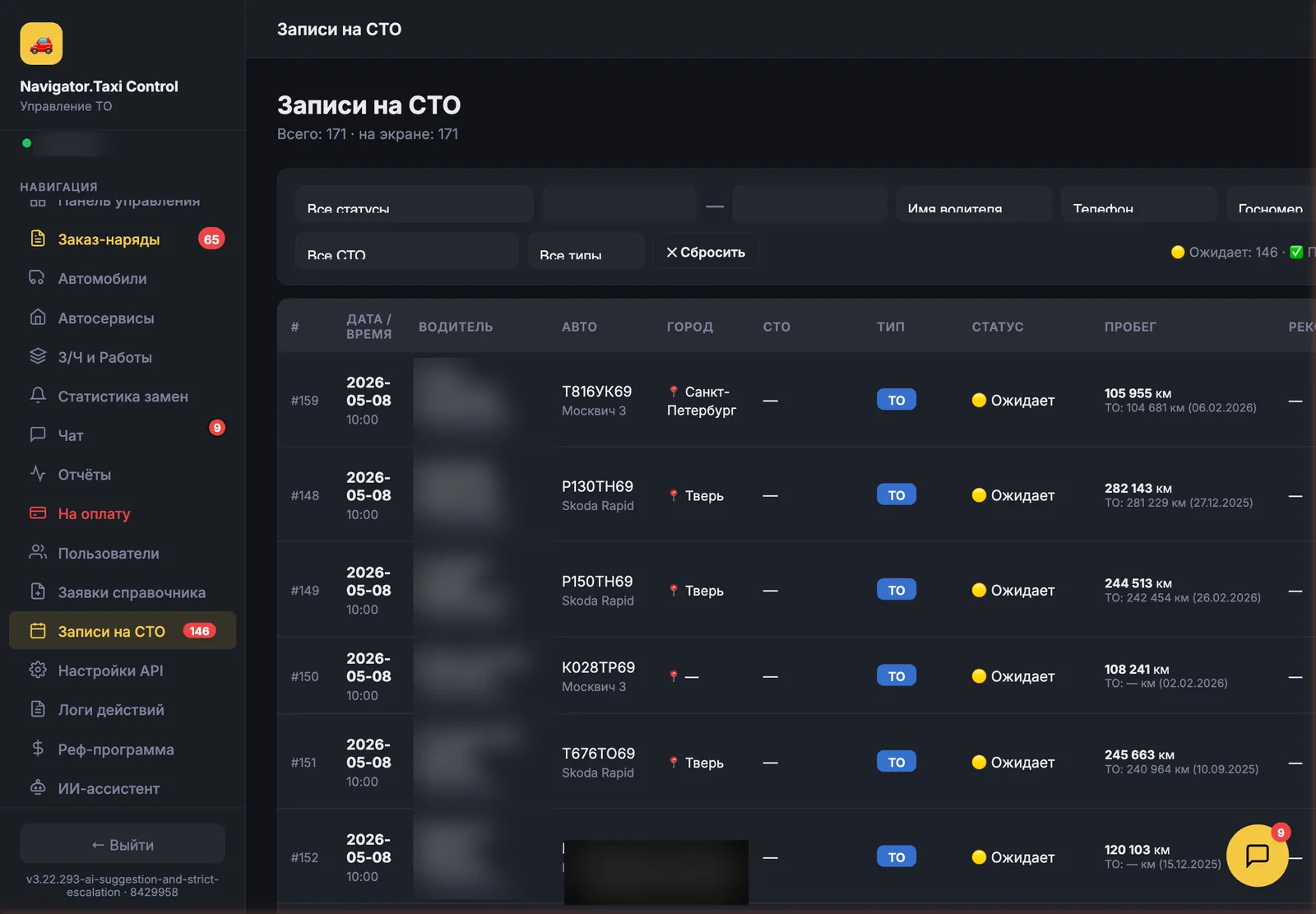The height and width of the screenshot is (914, 1316).
Task: Click the Пользователи people icon
Action: click(38, 552)
